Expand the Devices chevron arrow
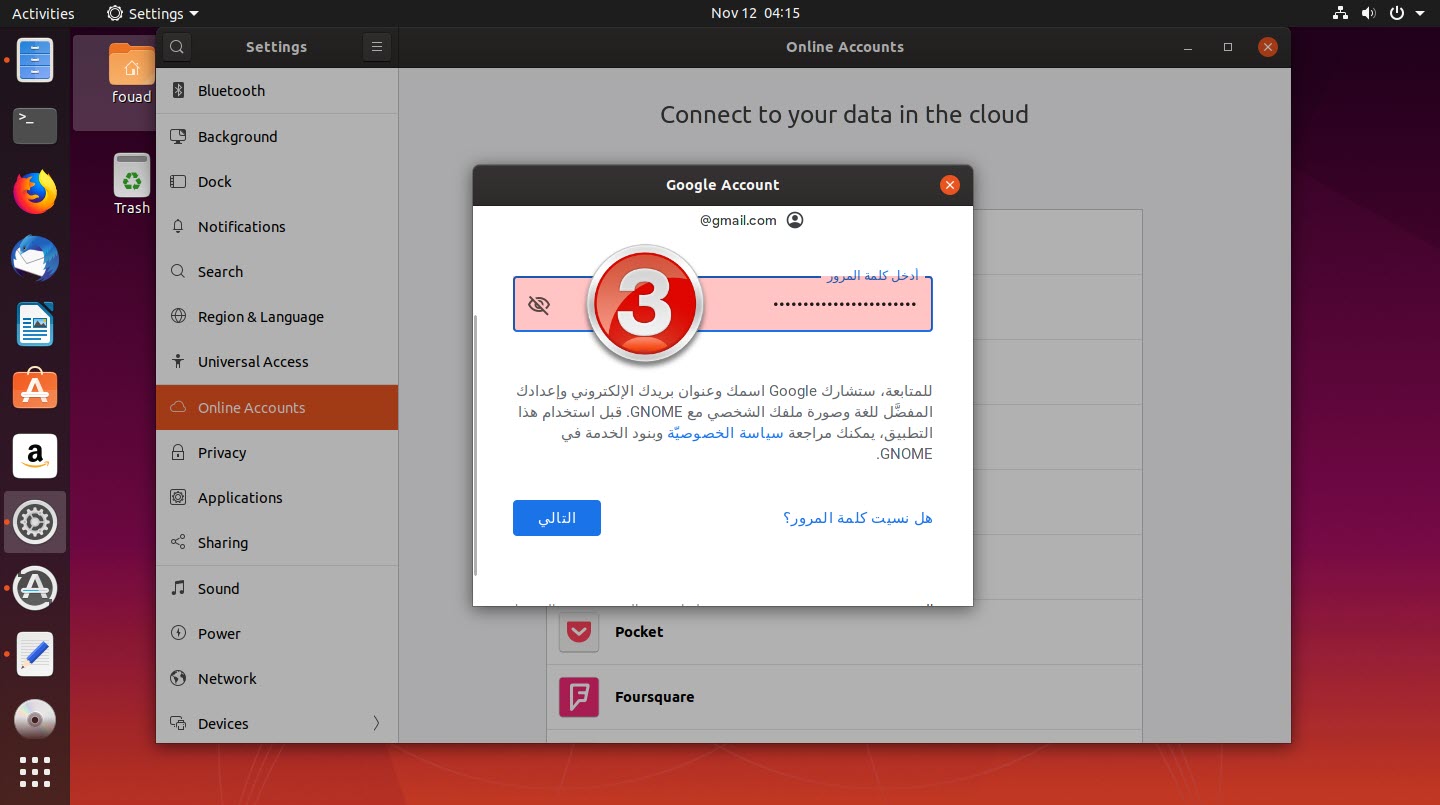 [x=376, y=723]
